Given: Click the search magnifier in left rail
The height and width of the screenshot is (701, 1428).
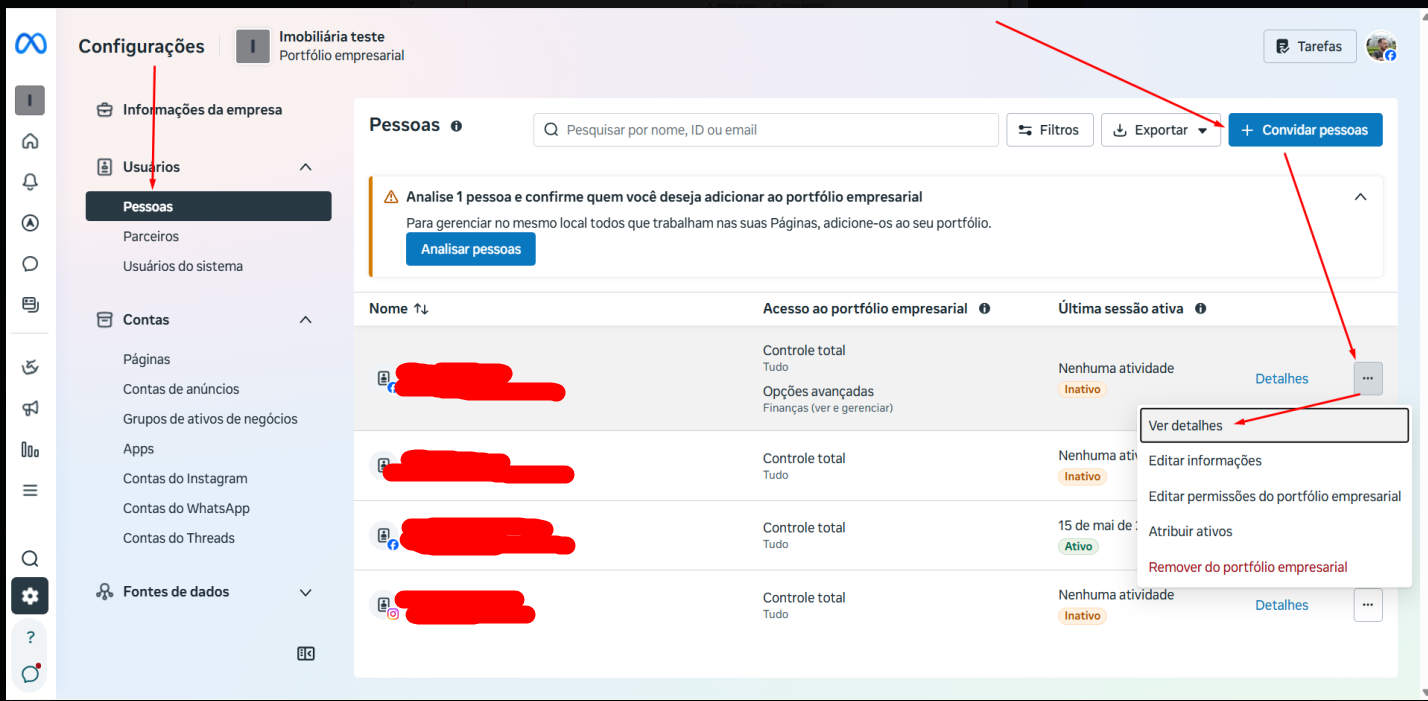Looking at the screenshot, I should click(x=30, y=558).
